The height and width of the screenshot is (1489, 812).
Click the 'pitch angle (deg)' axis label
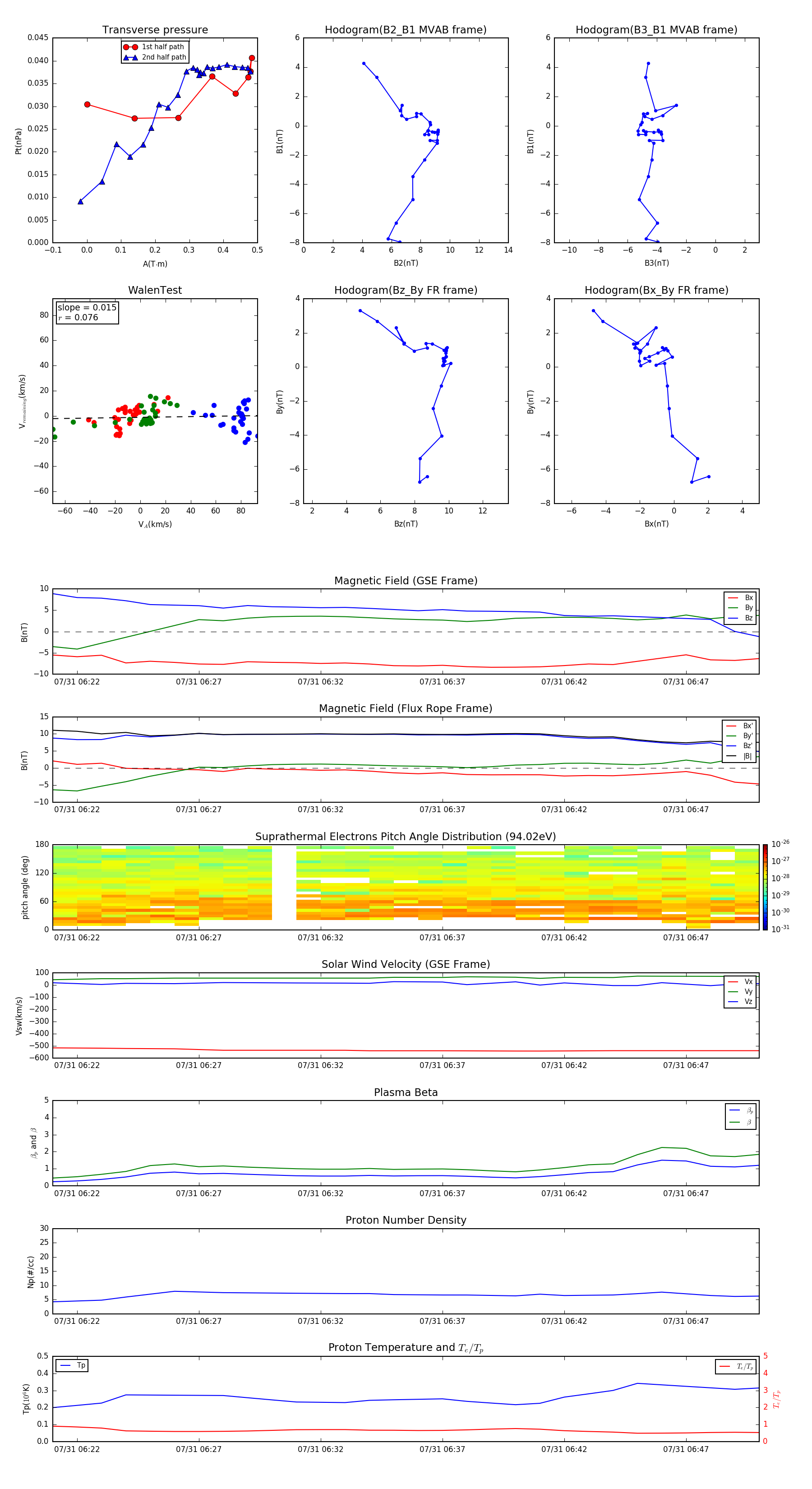pos(25,887)
